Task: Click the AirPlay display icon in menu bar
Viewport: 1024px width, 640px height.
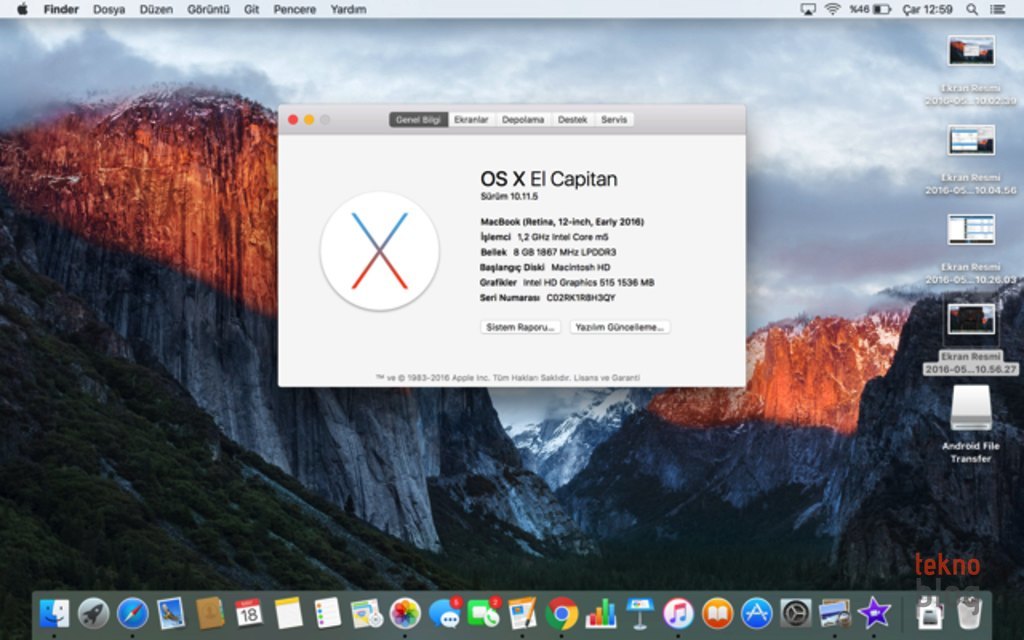Action: point(808,9)
